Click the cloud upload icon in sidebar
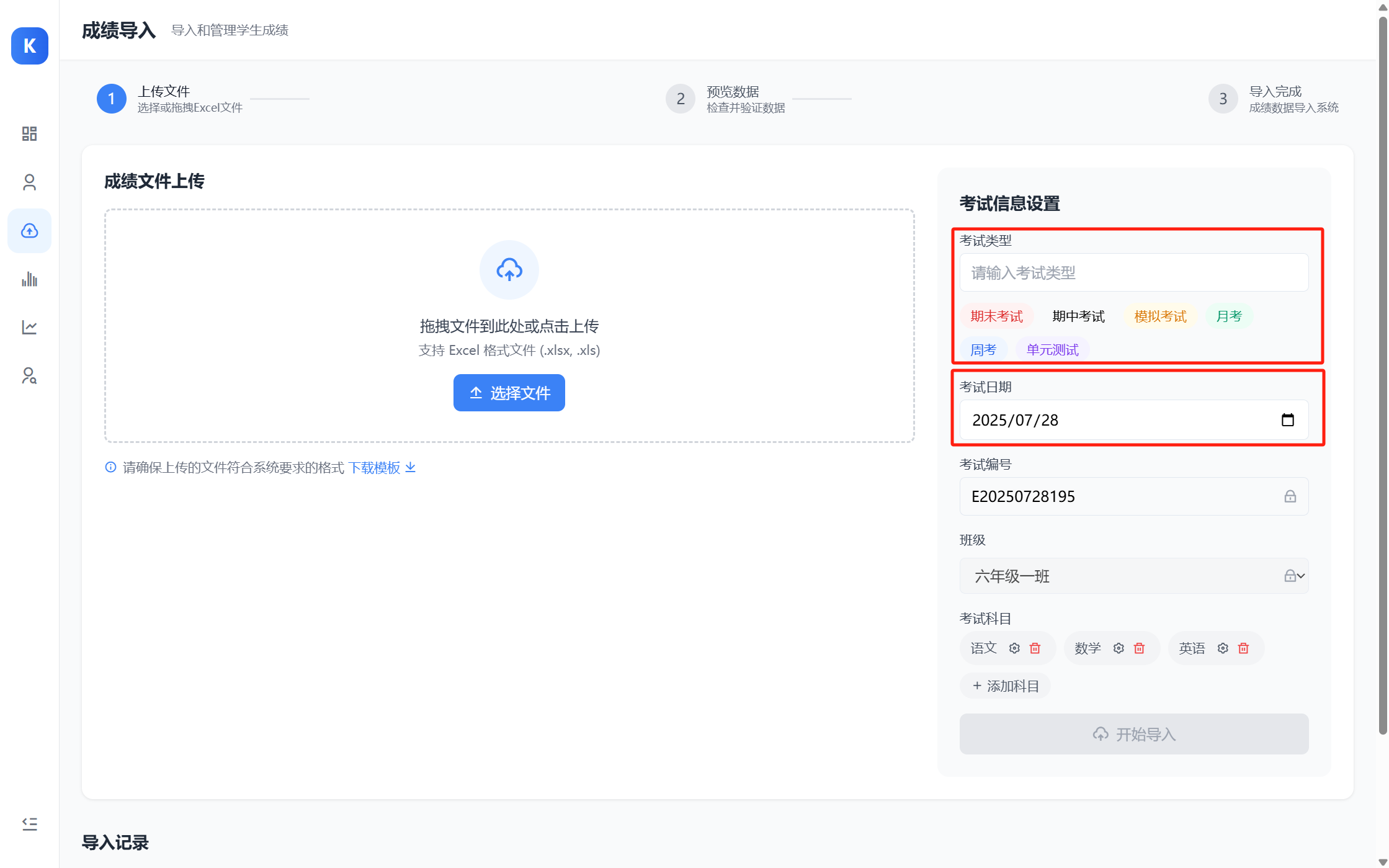 coord(29,231)
